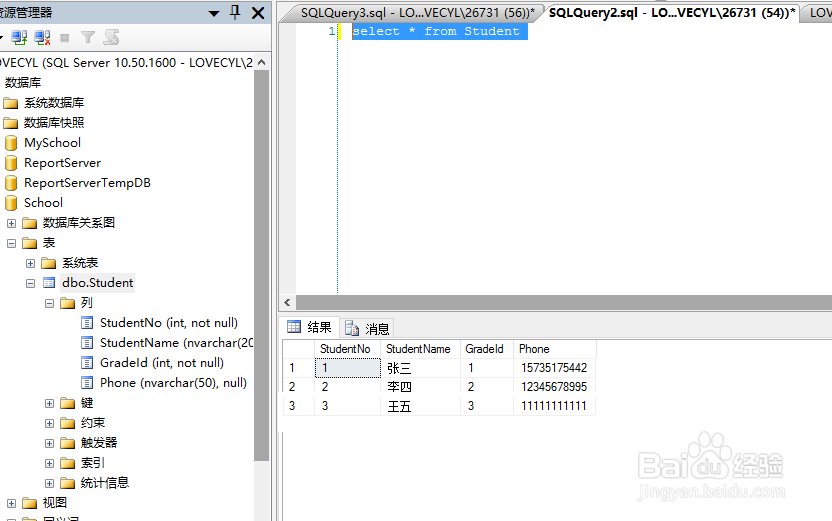Click the Object Explorer vertical scrollbar thumb

pos(261,265)
